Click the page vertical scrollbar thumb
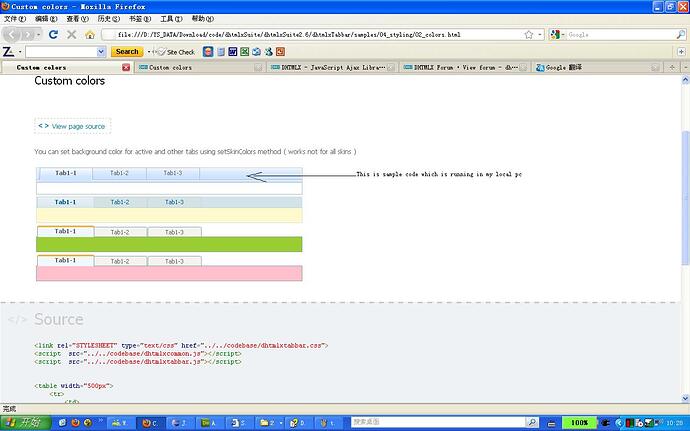 [x=685, y=197]
